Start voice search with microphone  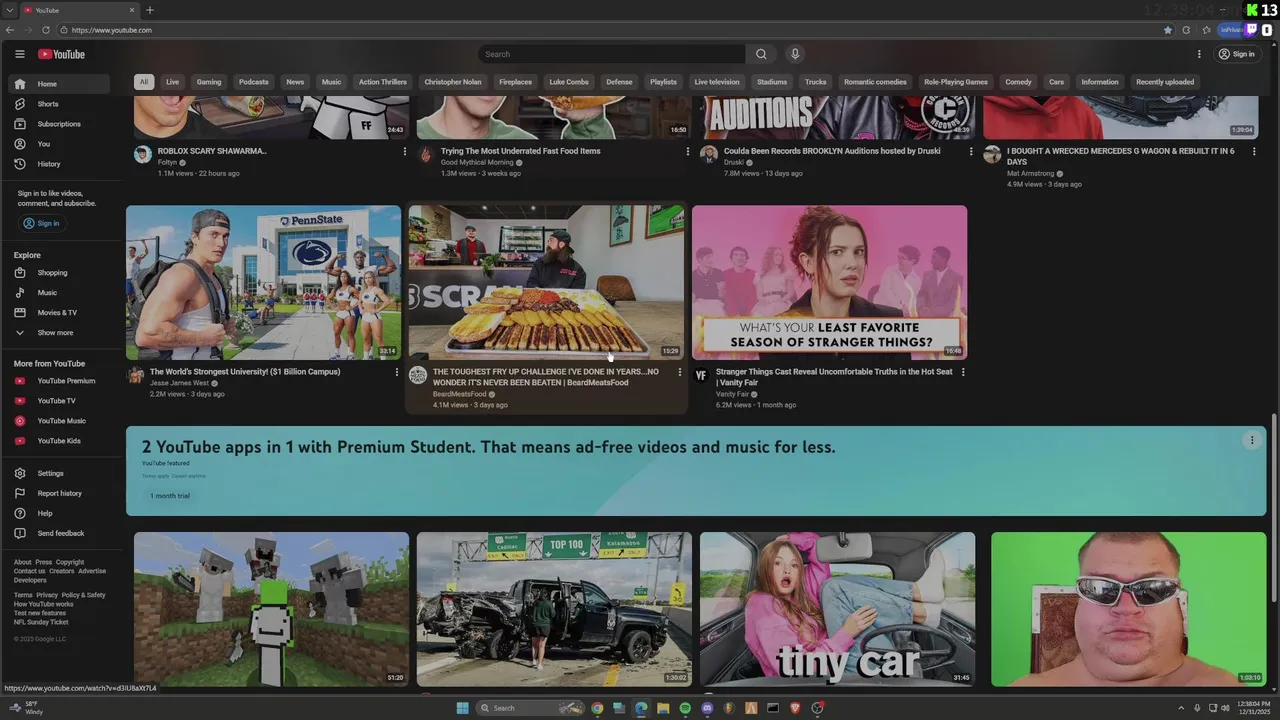click(x=795, y=54)
